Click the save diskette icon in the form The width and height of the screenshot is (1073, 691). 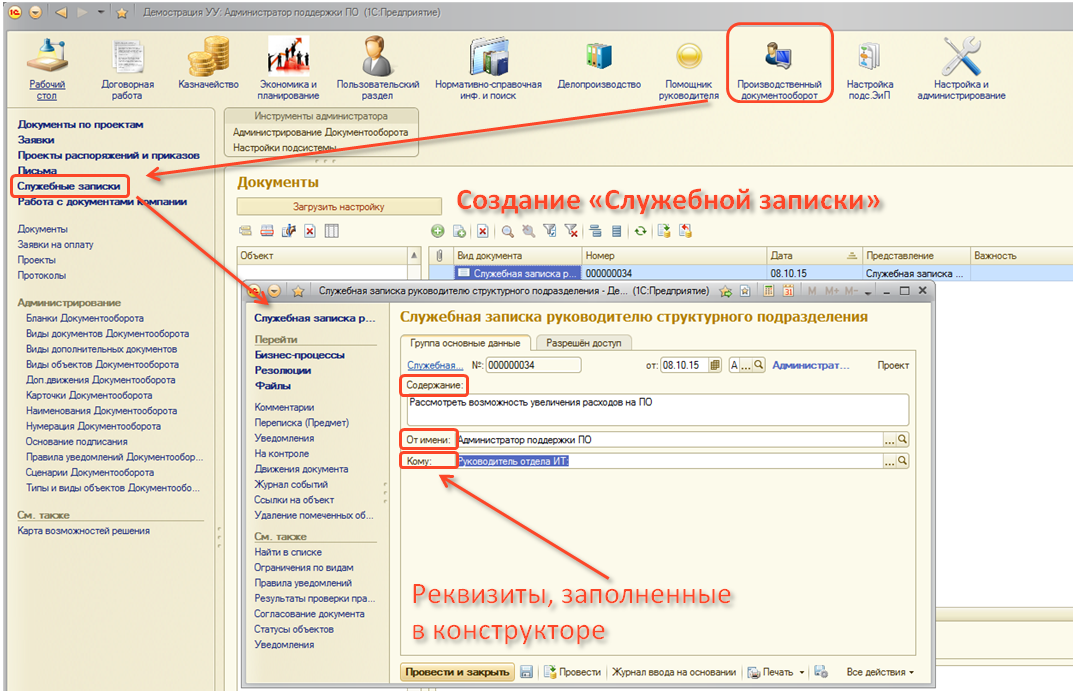pyautogui.click(x=526, y=672)
